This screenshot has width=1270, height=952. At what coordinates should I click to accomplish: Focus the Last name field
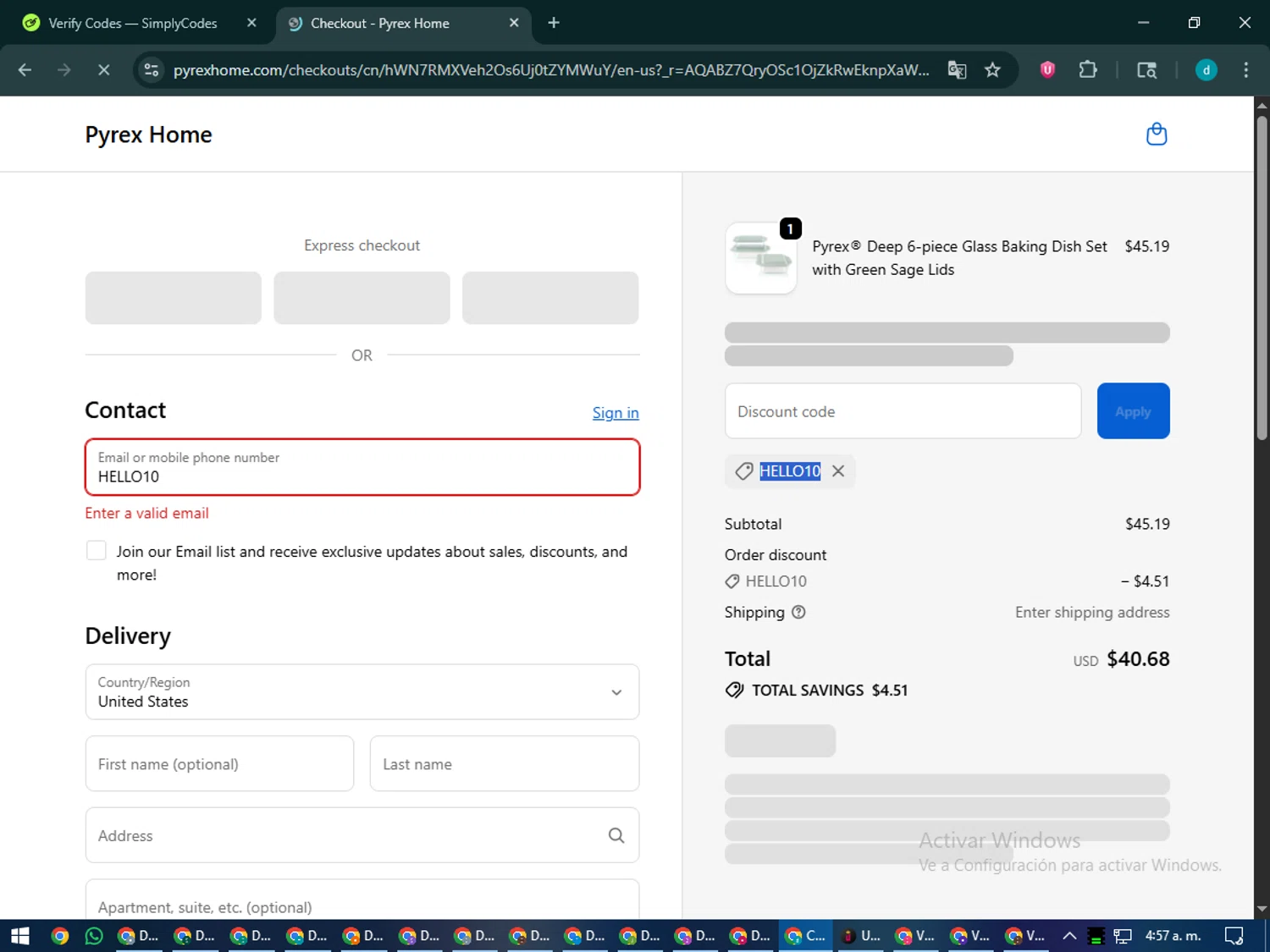(x=505, y=764)
